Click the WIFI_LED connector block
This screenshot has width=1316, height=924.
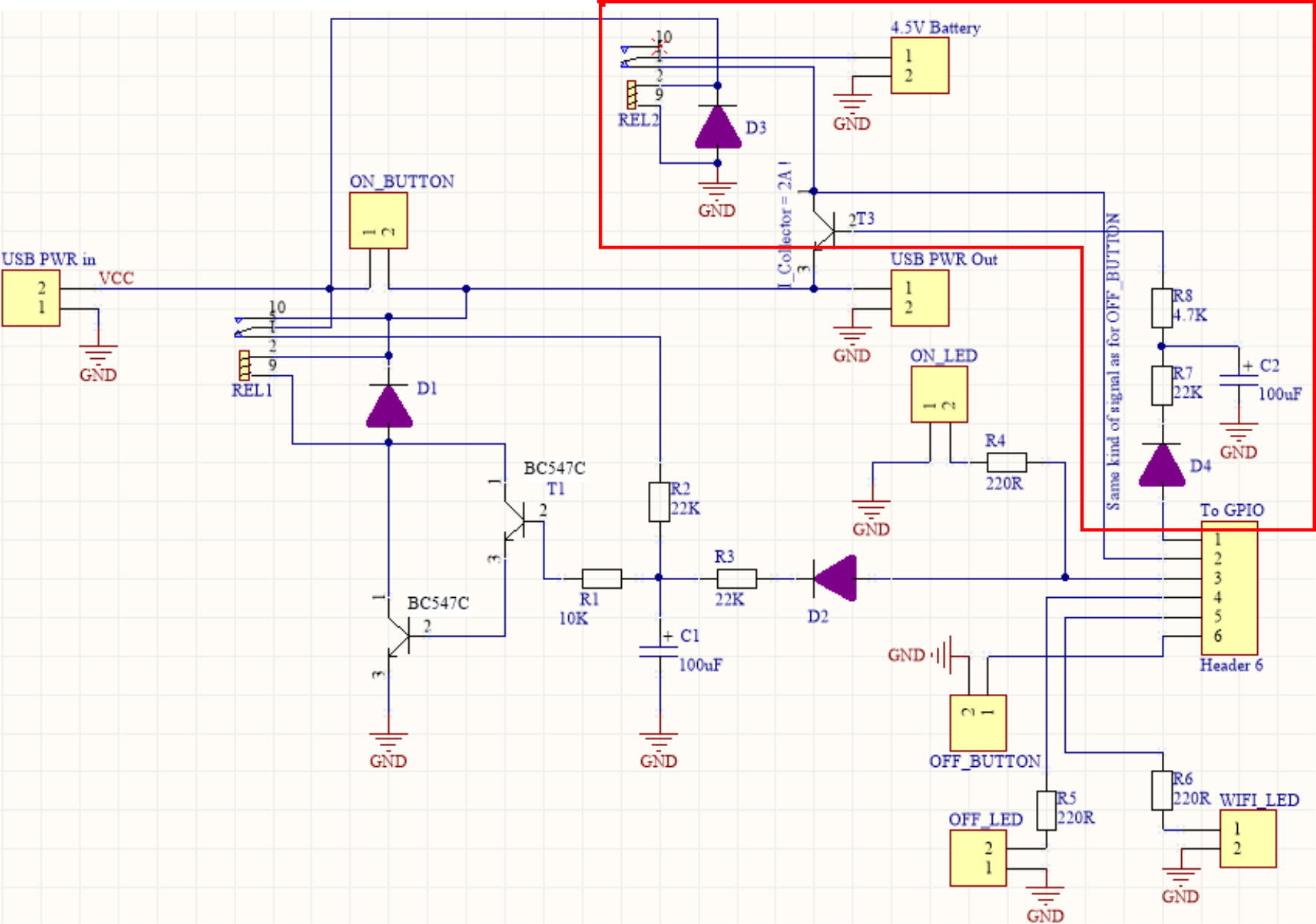point(1247,839)
